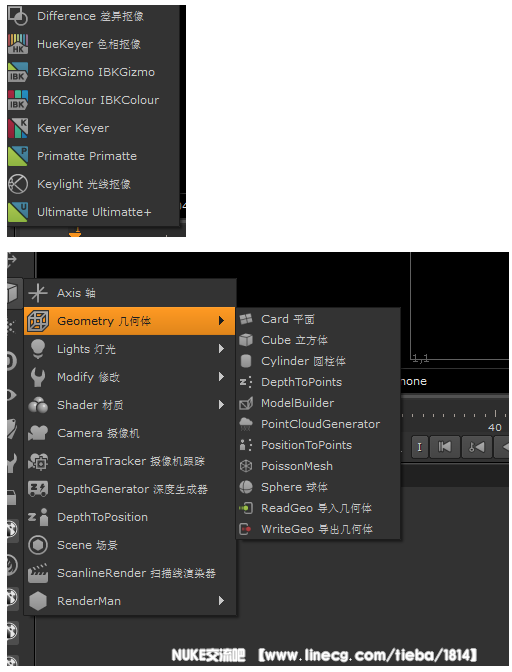Expand the Shader submenu arrow

click(222, 405)
